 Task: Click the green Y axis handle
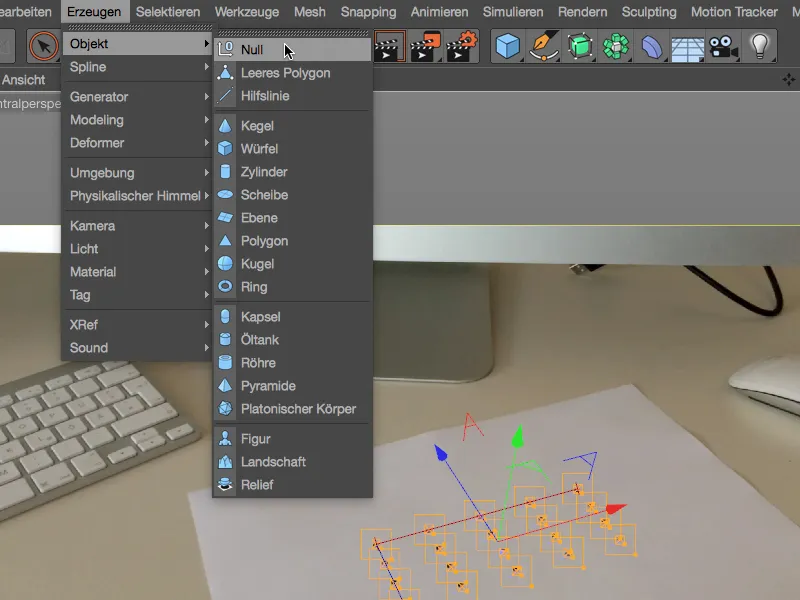(x=517, y=437)
